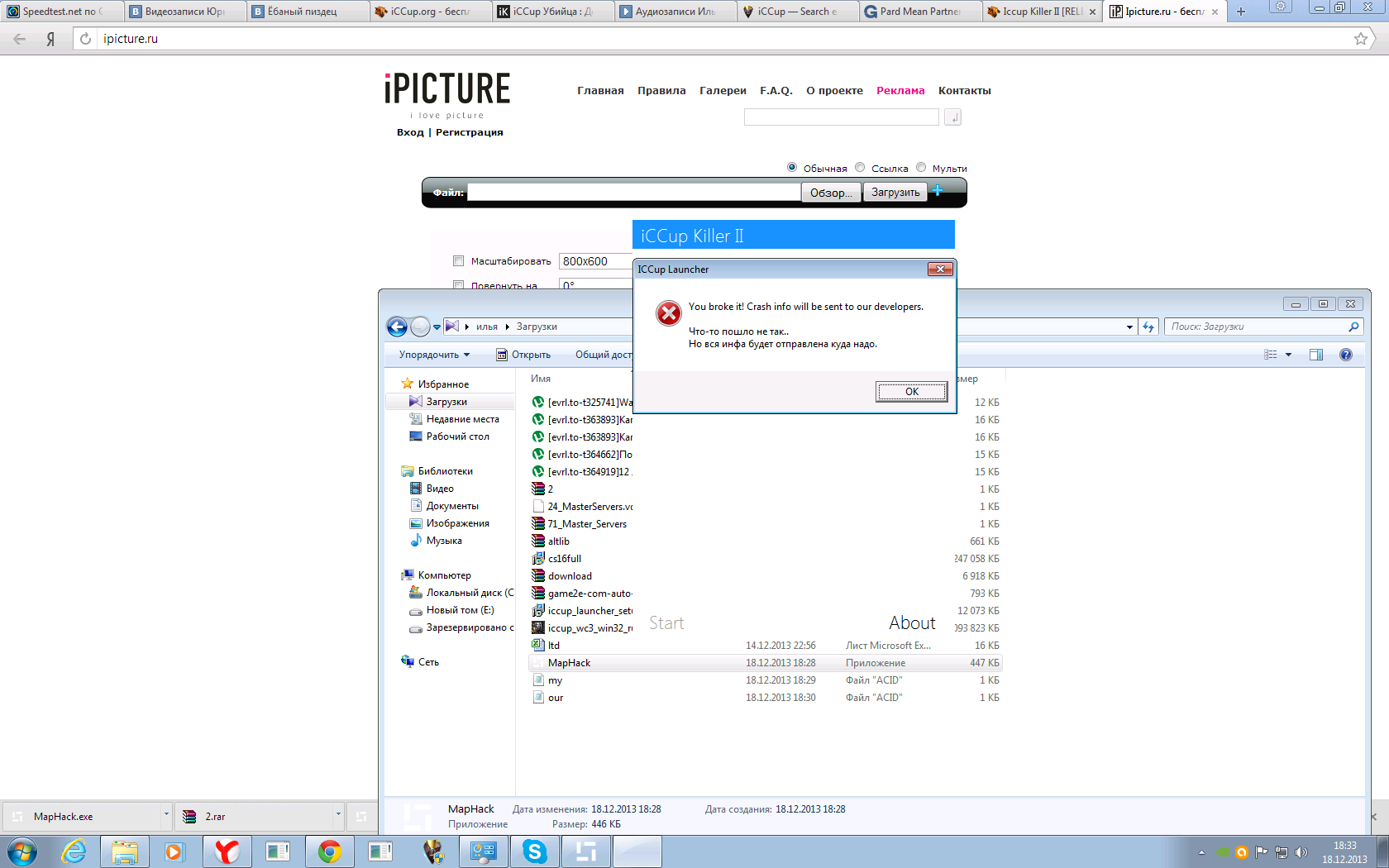This screenshot has height=868, width=1389.
Task: Go back in Explorer window
Action: 398,327
